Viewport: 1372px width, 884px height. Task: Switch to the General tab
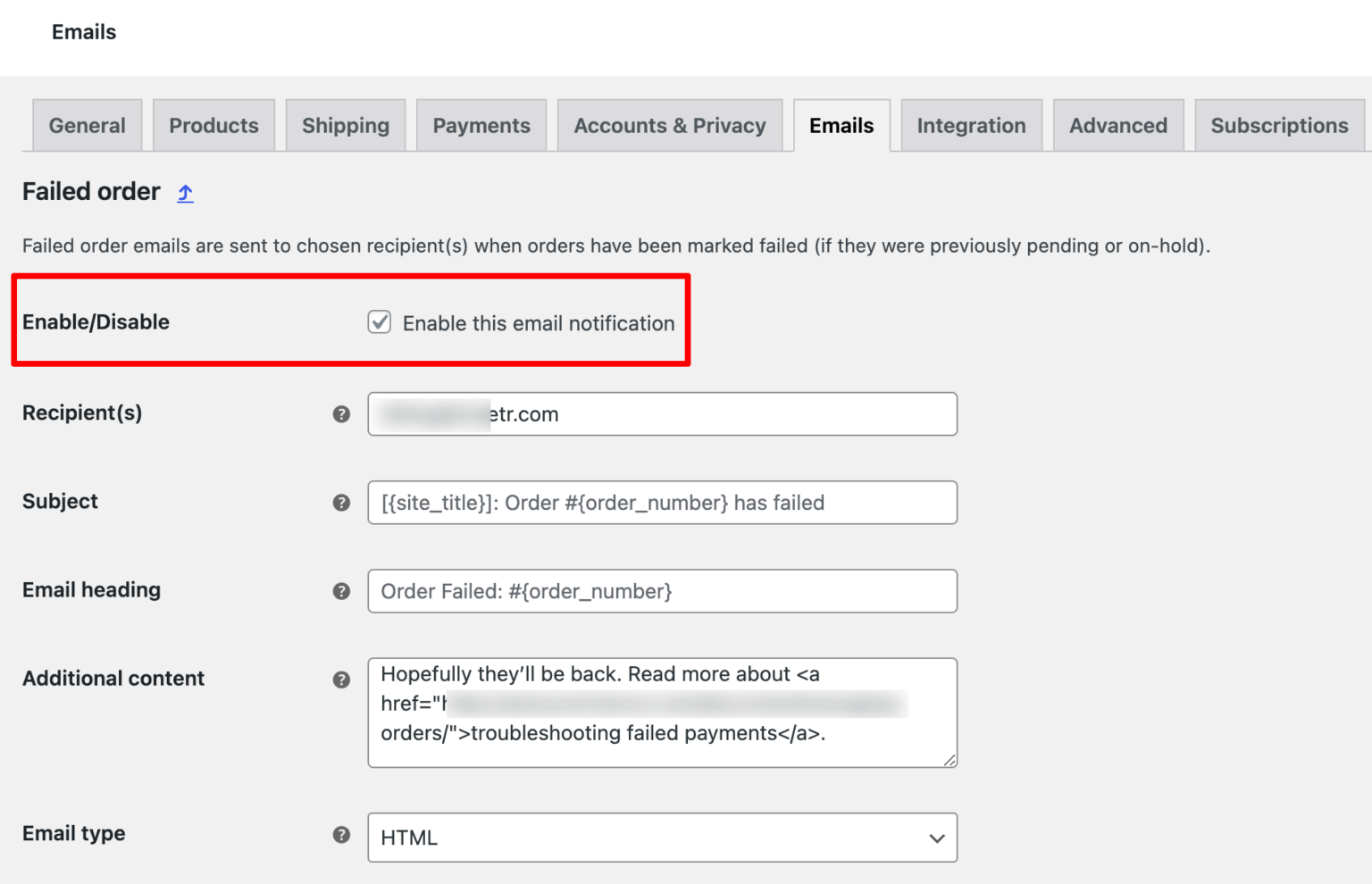pyautogui.click(x=87, y=125)
